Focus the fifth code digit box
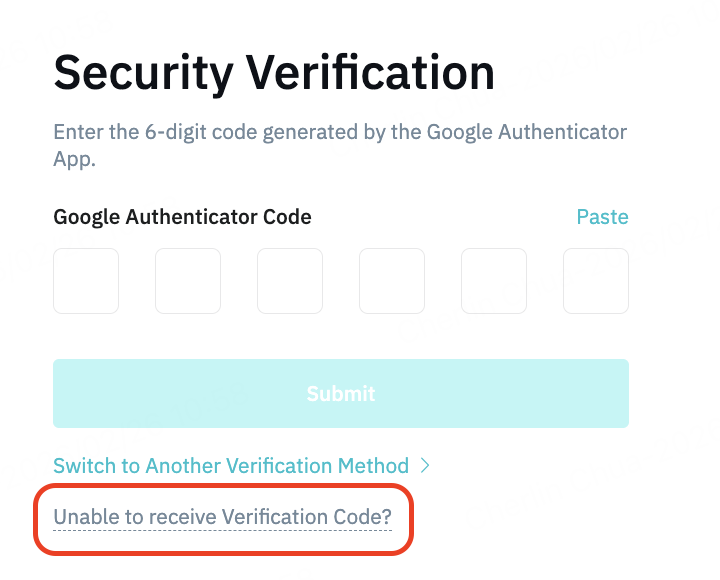This screenshot has height=580, width=720. coord(494,281)
